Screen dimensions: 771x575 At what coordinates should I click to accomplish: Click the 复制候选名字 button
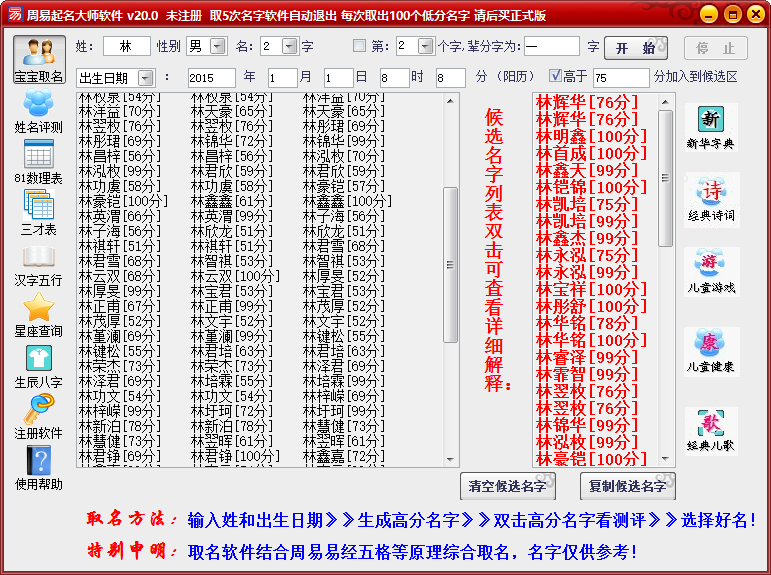627,487
